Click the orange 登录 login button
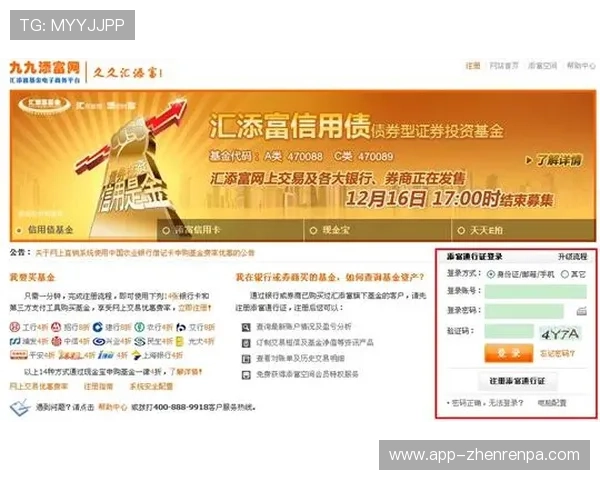 pos(509,353)
